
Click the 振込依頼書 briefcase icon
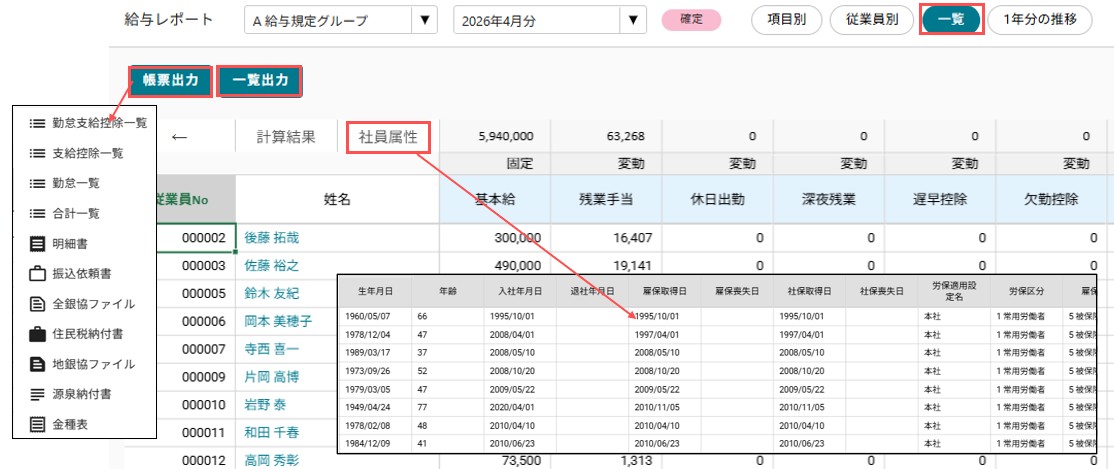[37, 273]
